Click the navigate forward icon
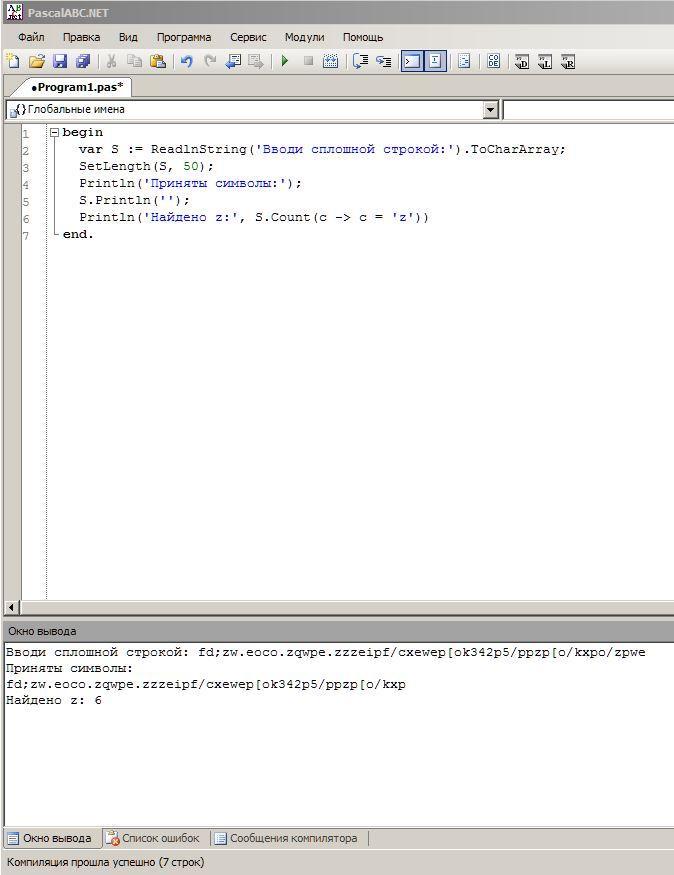Viewport: 674px width, 875px height. click(x=256, y=61)
